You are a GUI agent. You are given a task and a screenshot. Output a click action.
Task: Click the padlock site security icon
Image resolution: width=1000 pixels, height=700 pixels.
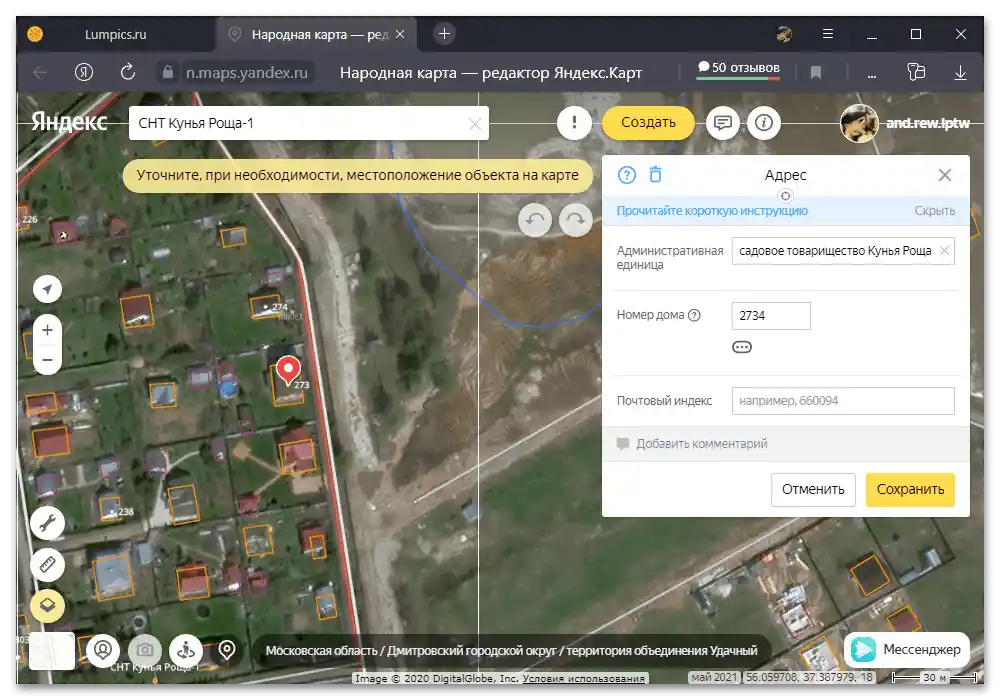pos(167,72)
